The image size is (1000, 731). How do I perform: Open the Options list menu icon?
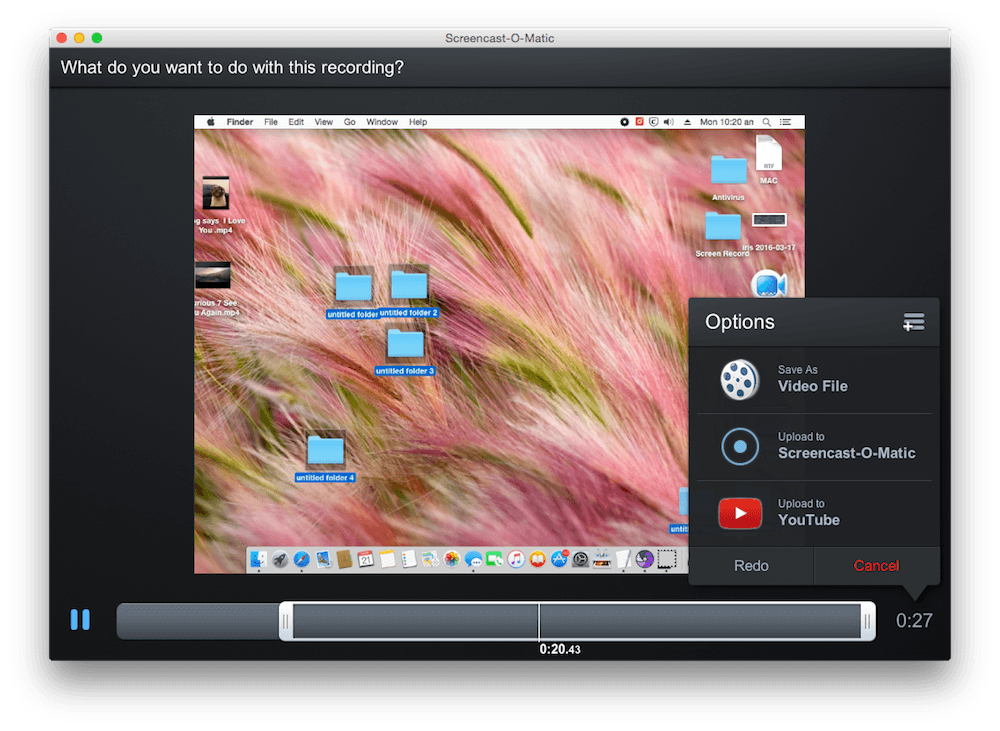click(913, 322)
